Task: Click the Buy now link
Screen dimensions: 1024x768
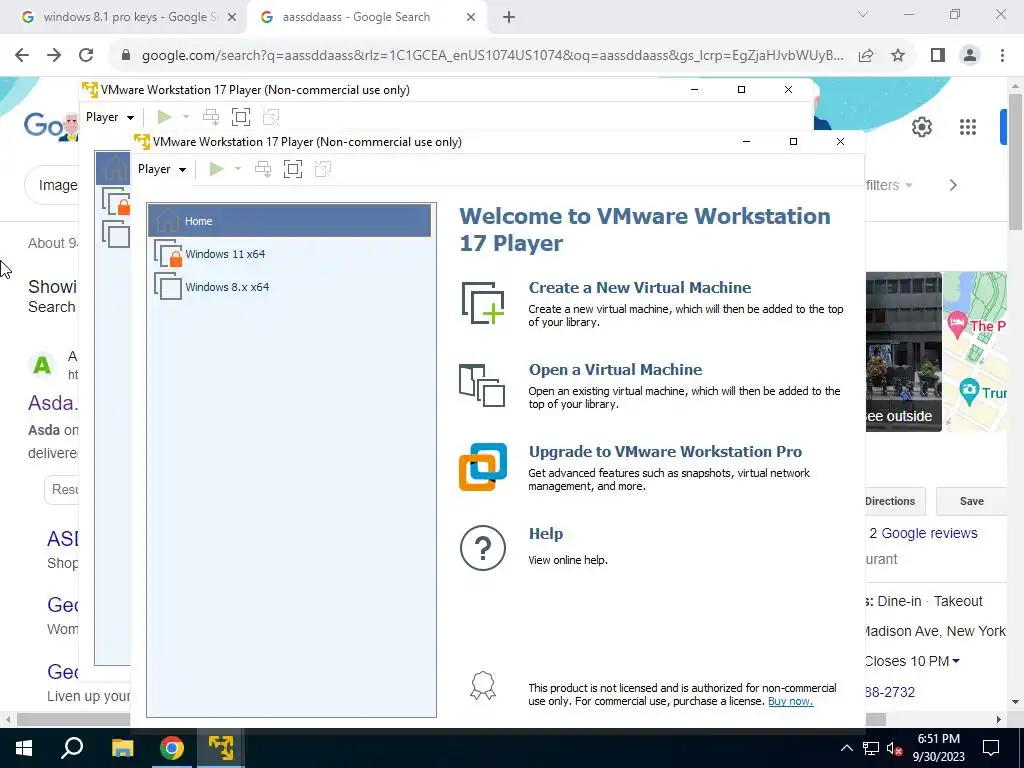Action: (790, 701)
